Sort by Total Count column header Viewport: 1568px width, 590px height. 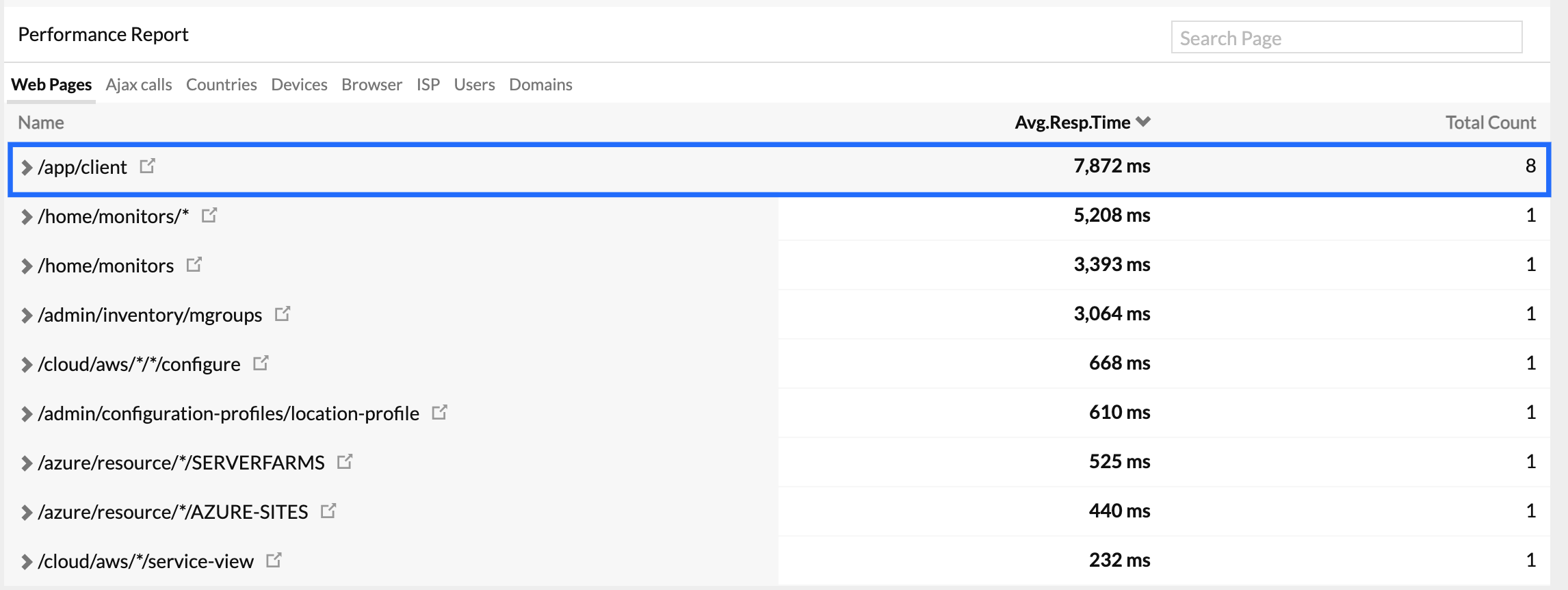[x=1490, y=123]
